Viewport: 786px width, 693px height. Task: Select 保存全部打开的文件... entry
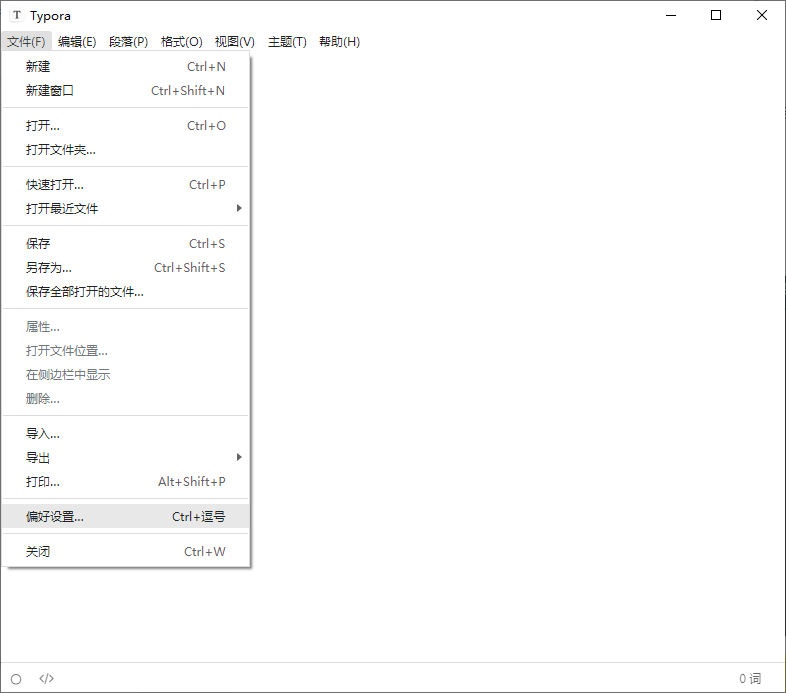(125, 292)
